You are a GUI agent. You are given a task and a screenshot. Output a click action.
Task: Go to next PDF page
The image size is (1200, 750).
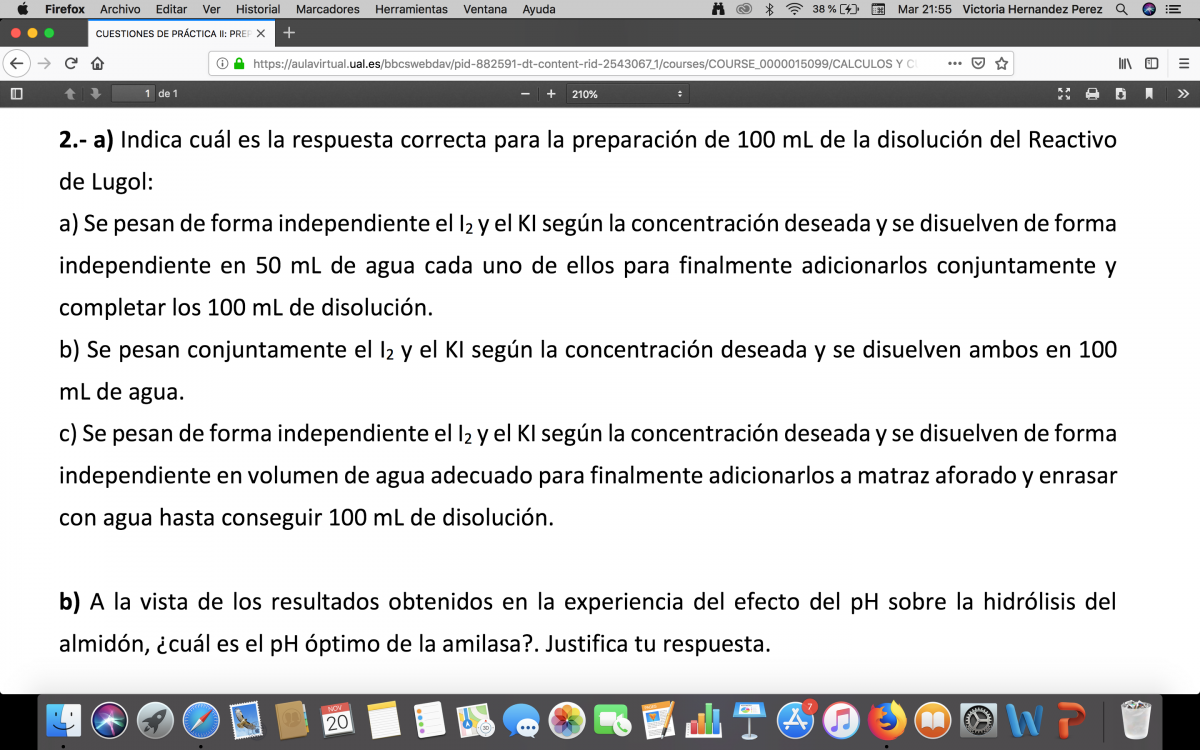(x=95, y=94)
